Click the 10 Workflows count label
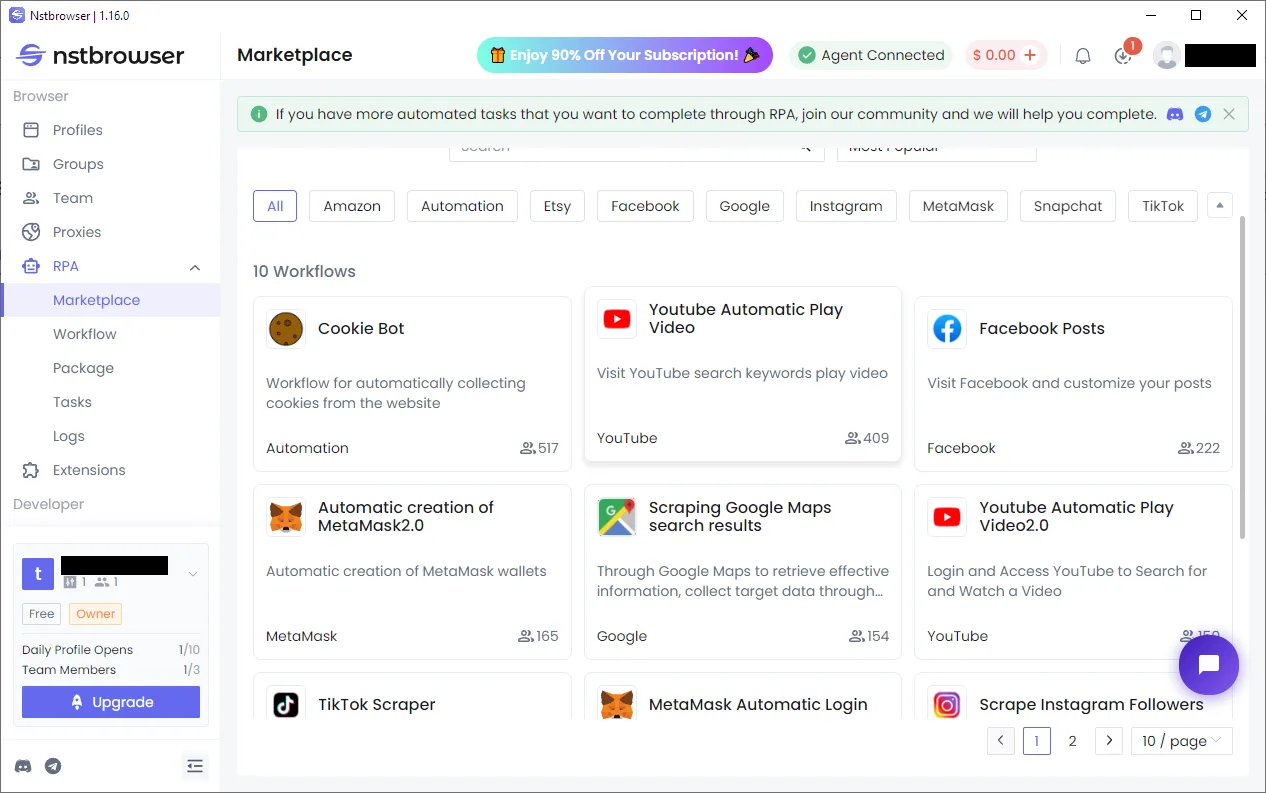 click(x=304, y=272)
